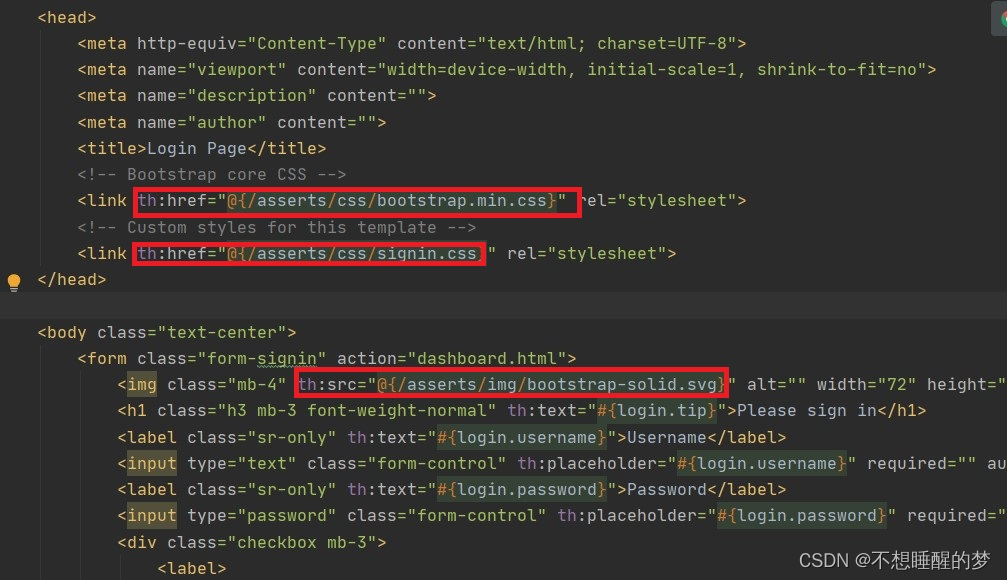Click rel="stylesheet" on the bootstrap link line

[x=657, y=201]
